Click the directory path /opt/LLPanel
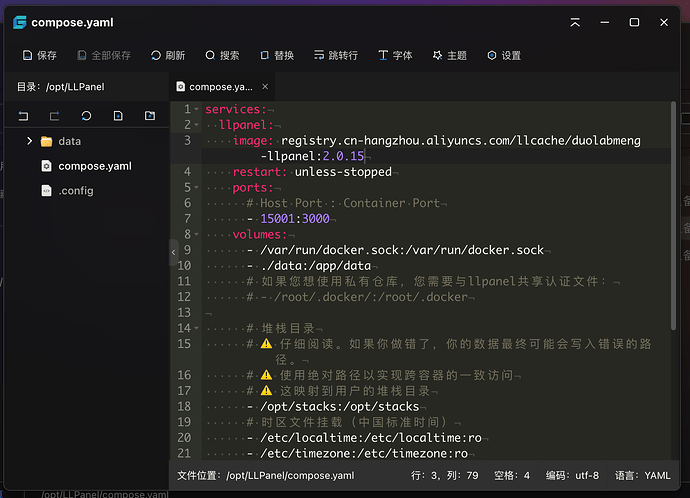Image resolution: width=690 pixels, height=498 pixels. coord(75,87)
